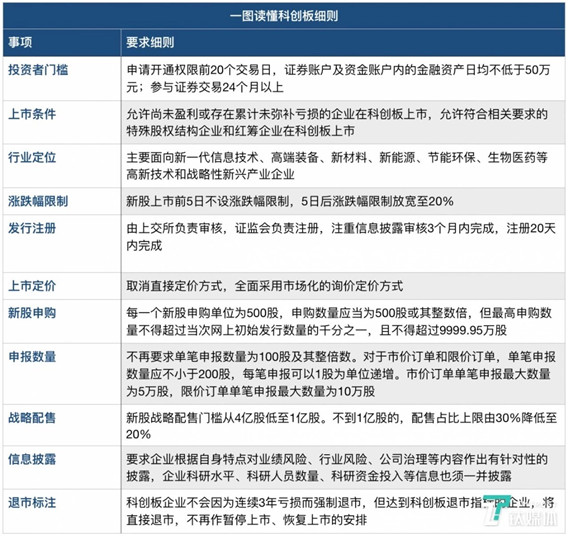This screenshot has width=568, height=536.
Task: Click the 上市条件 row label
Action: tap(32, 114)
